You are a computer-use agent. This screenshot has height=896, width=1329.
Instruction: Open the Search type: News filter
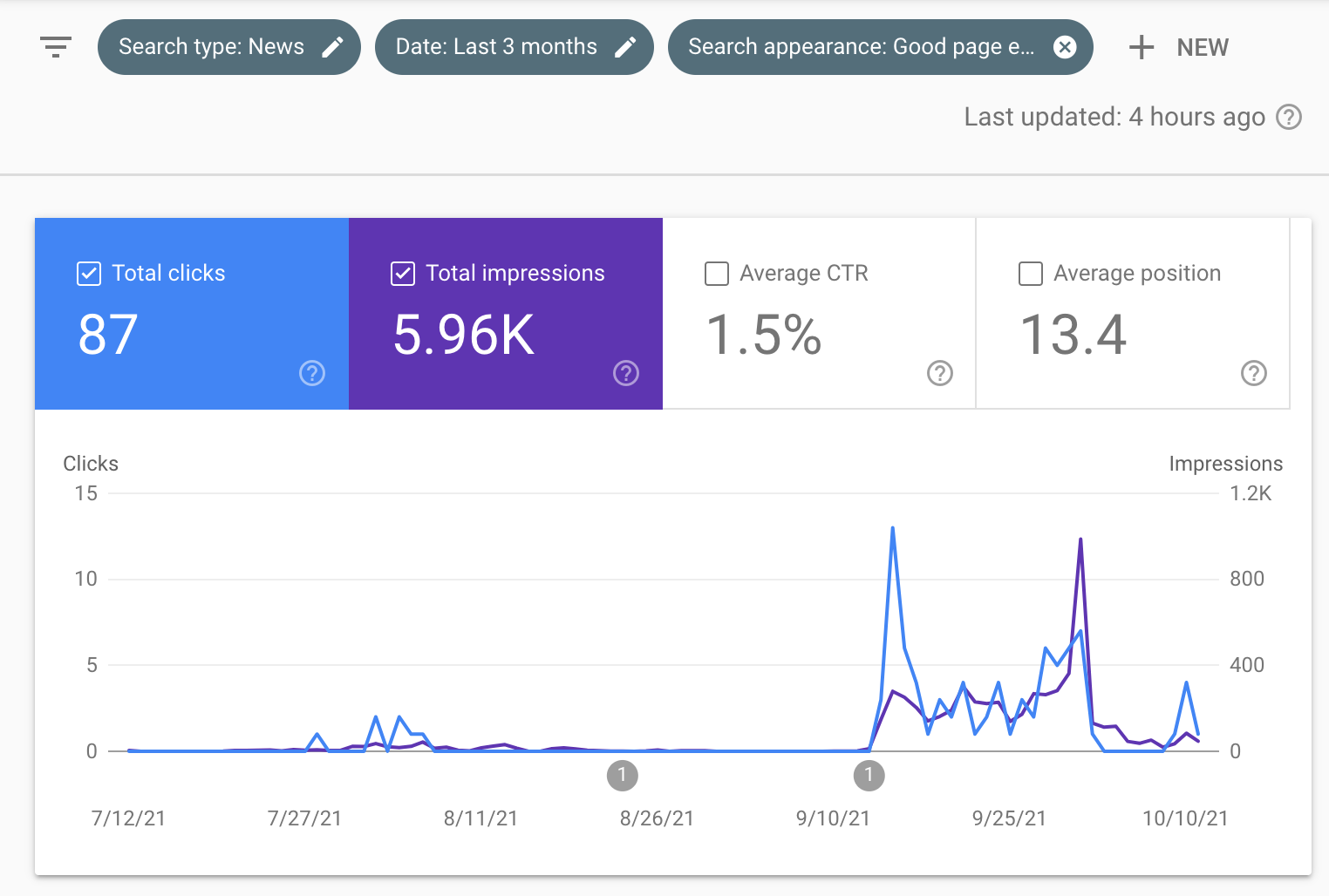pos(214,47)
